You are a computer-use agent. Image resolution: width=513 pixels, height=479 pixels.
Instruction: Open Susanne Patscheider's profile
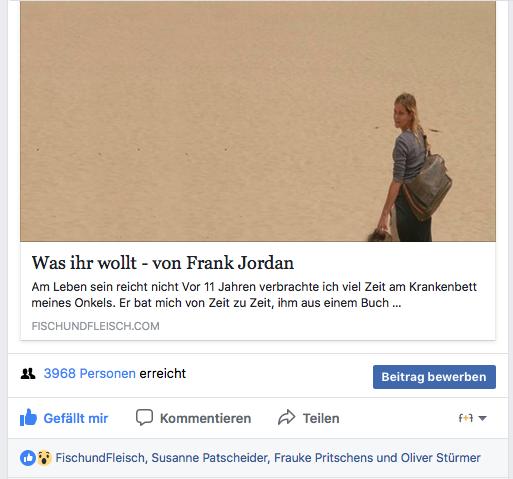[x=209, y=458]
